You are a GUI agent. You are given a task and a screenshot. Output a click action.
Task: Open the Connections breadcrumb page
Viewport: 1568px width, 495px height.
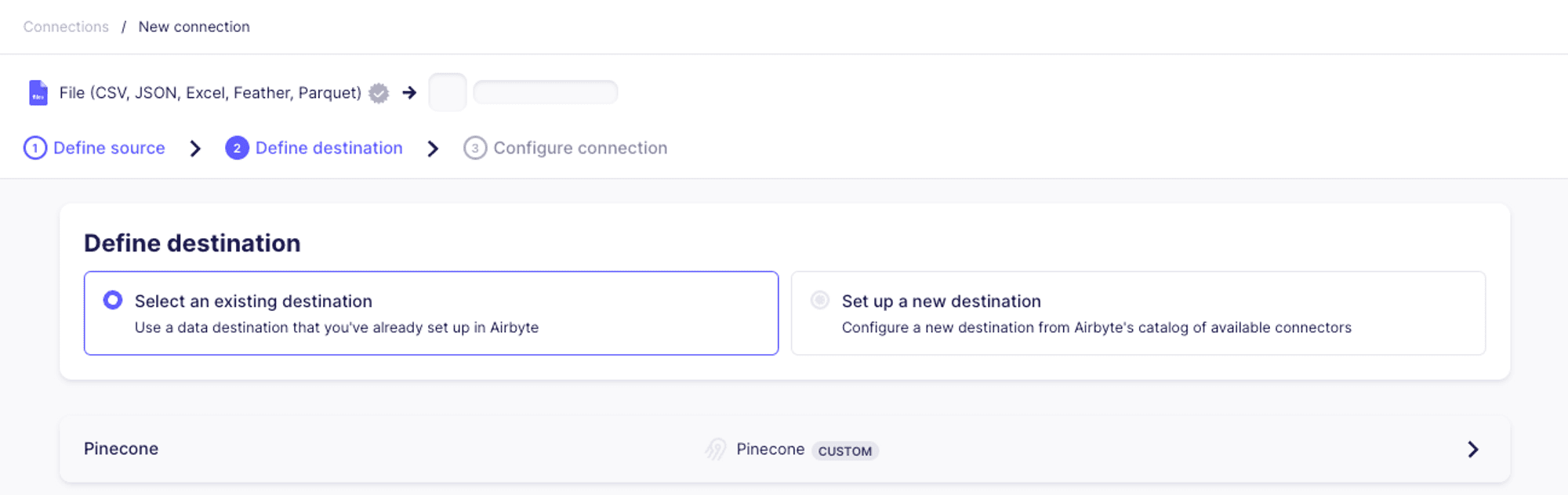pyautogui.click(x=65, y=26)
